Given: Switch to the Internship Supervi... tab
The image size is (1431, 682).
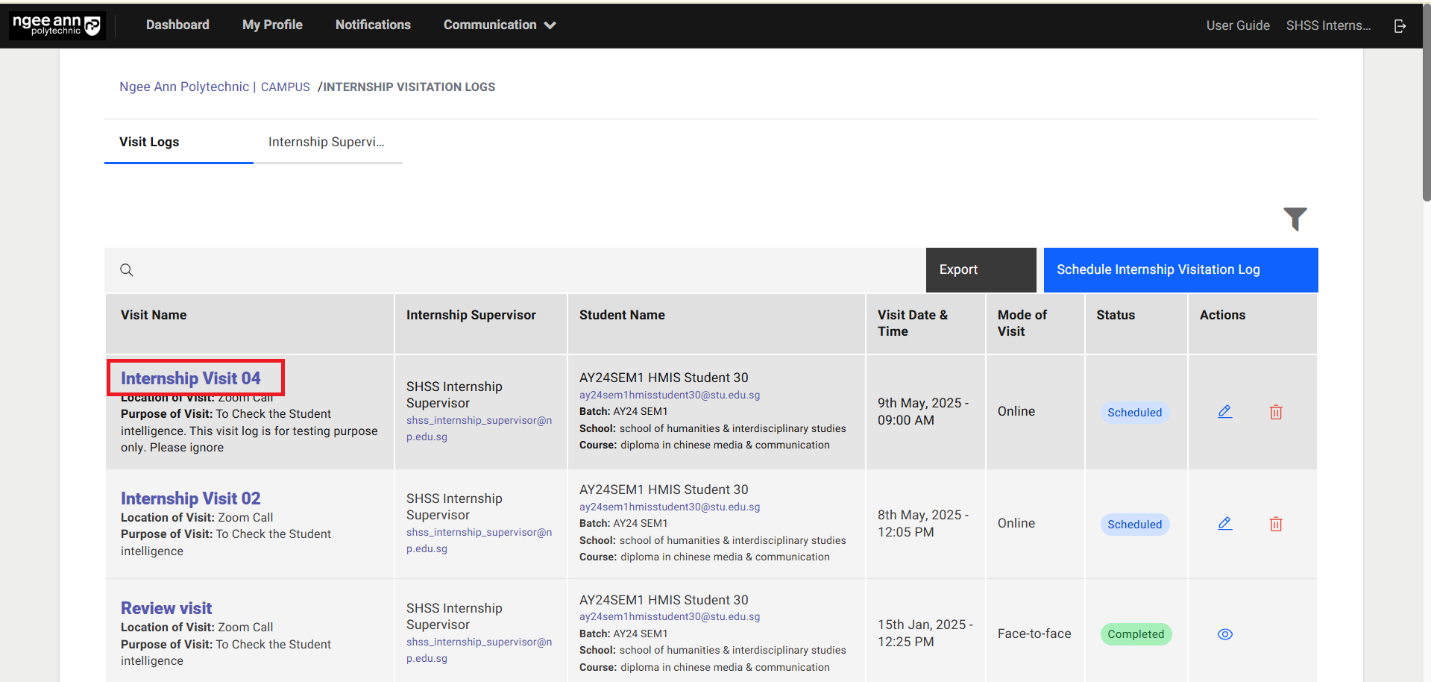Looking at the screenshot, I should [x=326, y=142].
